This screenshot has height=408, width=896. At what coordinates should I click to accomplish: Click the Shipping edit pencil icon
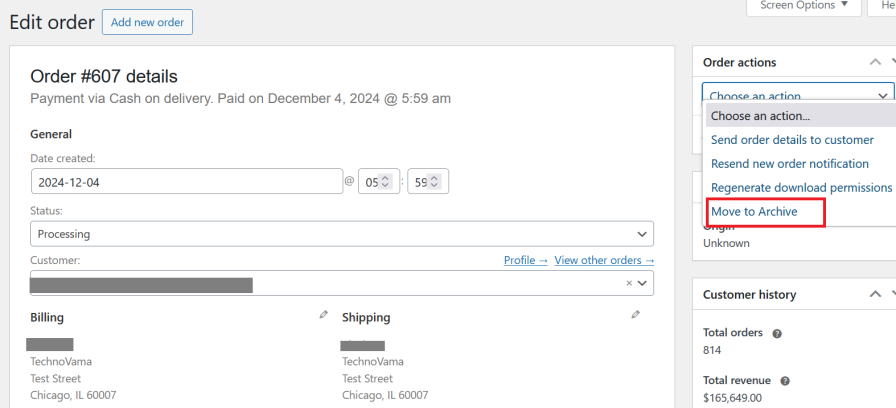pos(635,315)
